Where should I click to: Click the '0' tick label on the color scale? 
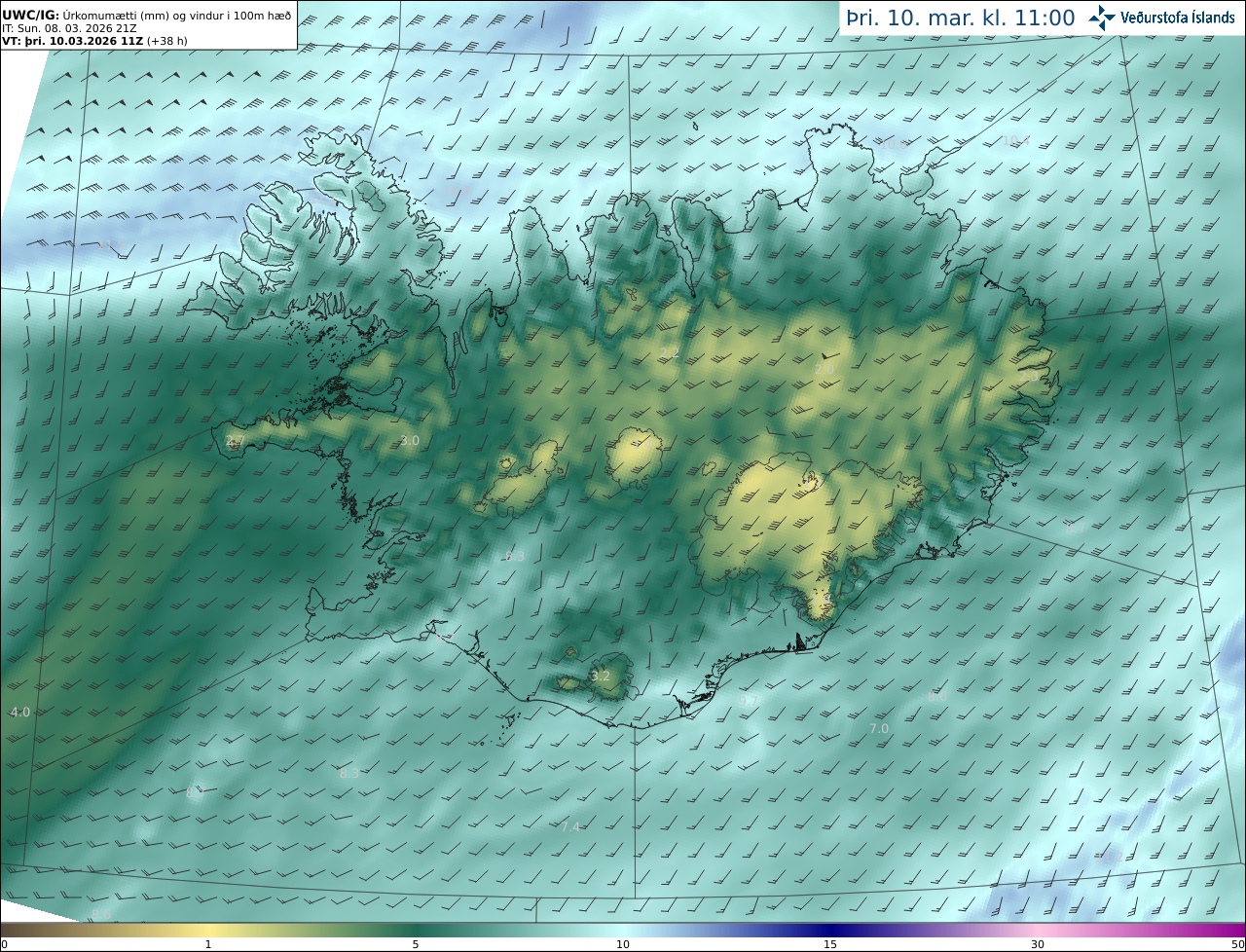click(4, 945)
